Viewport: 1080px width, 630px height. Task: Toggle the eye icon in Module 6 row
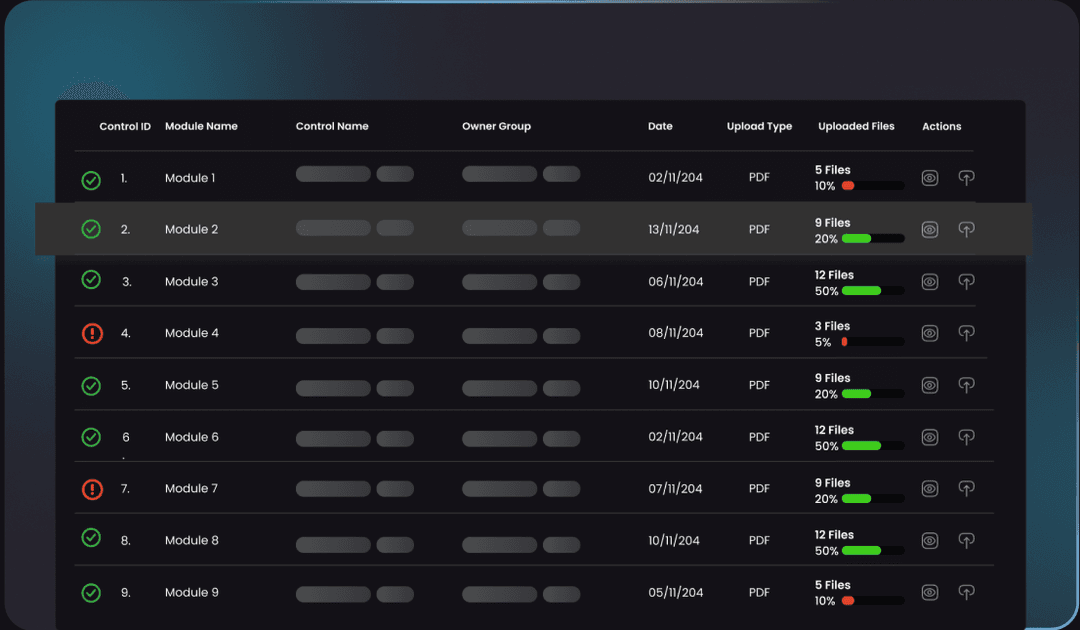pos(930,437)
